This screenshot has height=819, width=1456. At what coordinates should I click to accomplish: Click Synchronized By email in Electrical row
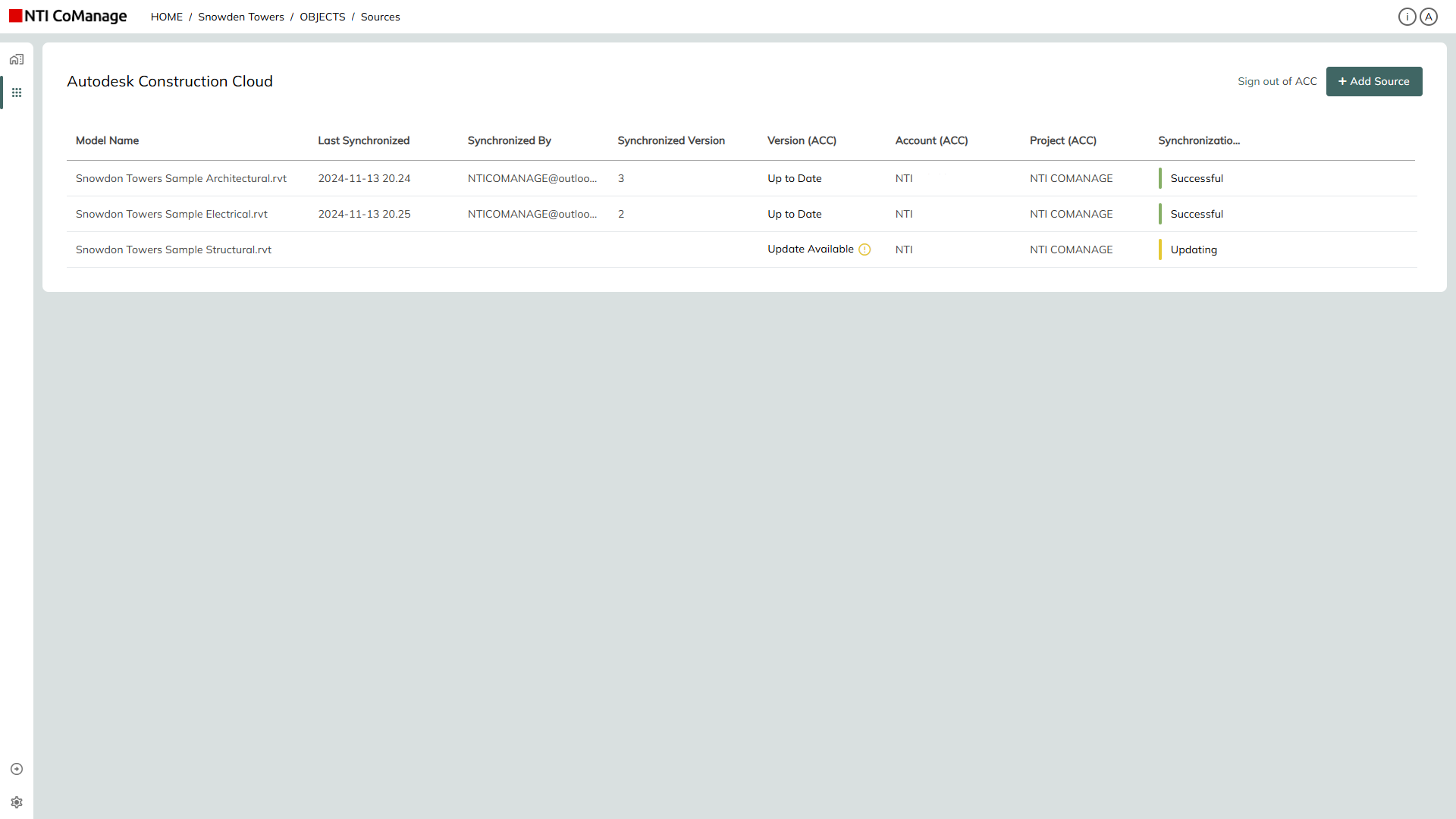532,214
